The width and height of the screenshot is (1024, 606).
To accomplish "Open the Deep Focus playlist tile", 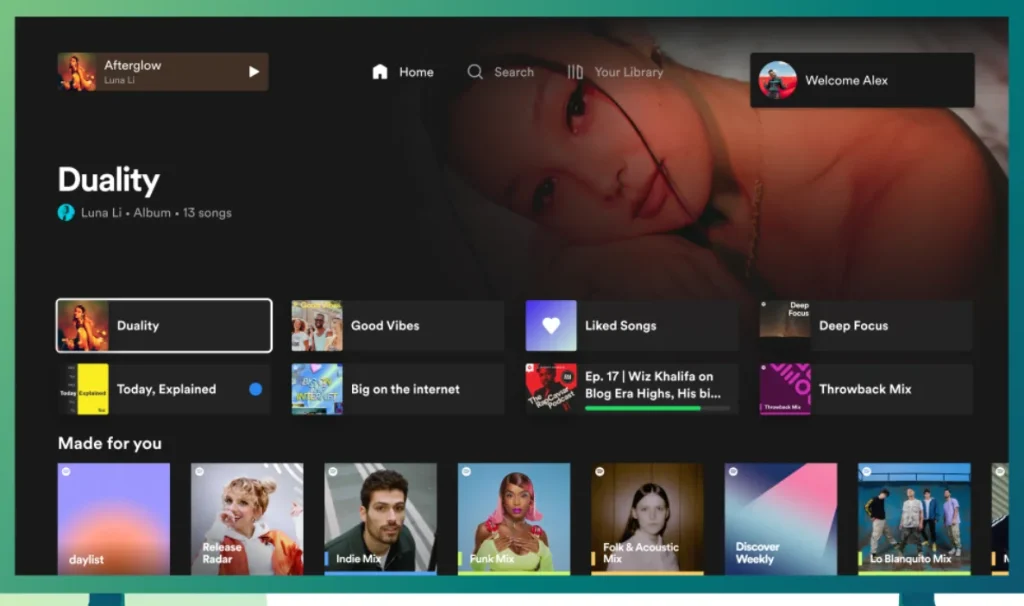I will coord(865,325).
